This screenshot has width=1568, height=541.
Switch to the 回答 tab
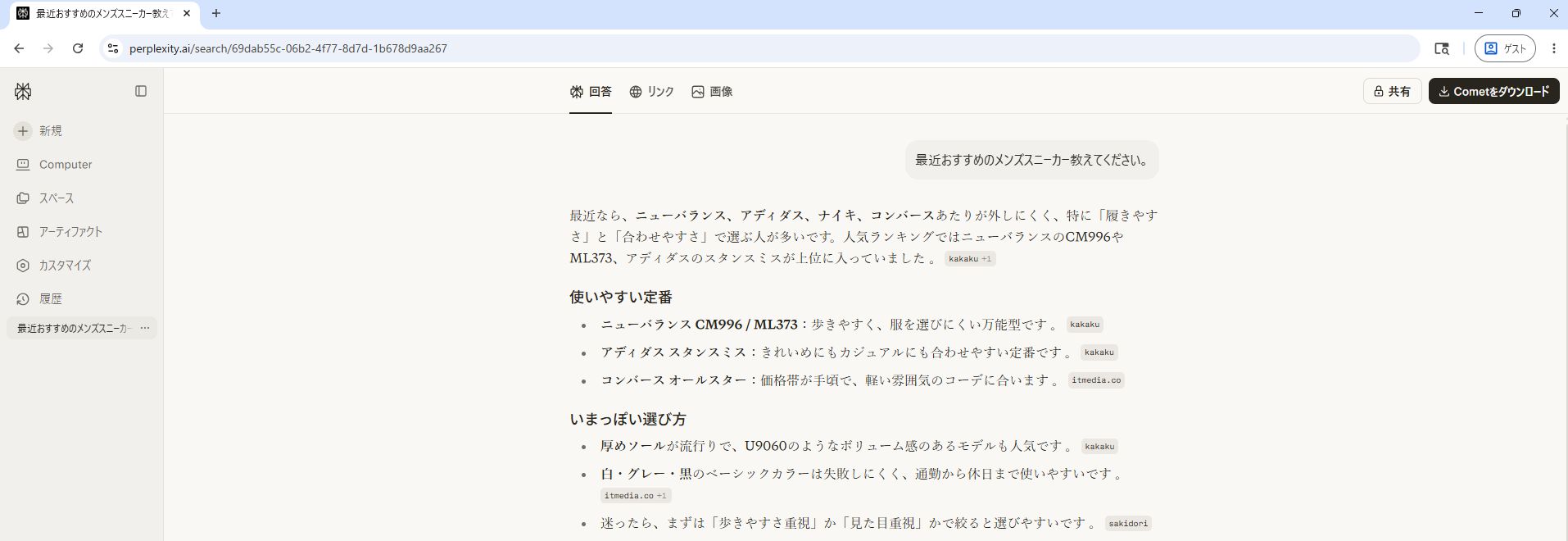(x=591, y=92)
